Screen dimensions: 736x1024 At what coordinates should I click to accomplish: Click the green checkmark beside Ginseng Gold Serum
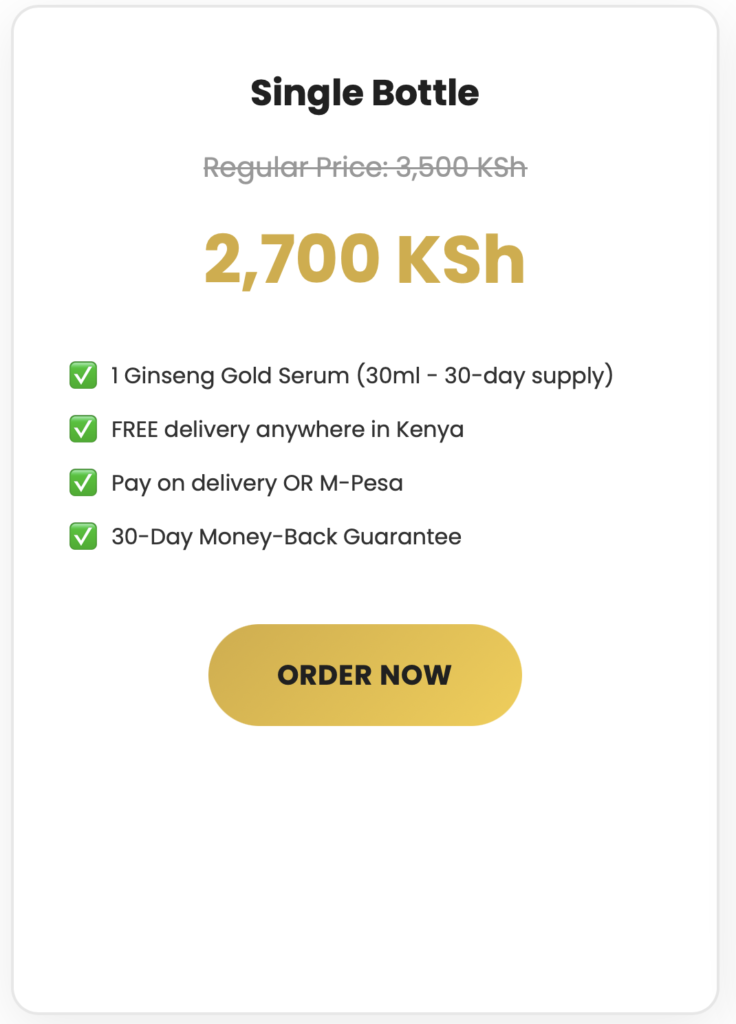tap(83, 376)
